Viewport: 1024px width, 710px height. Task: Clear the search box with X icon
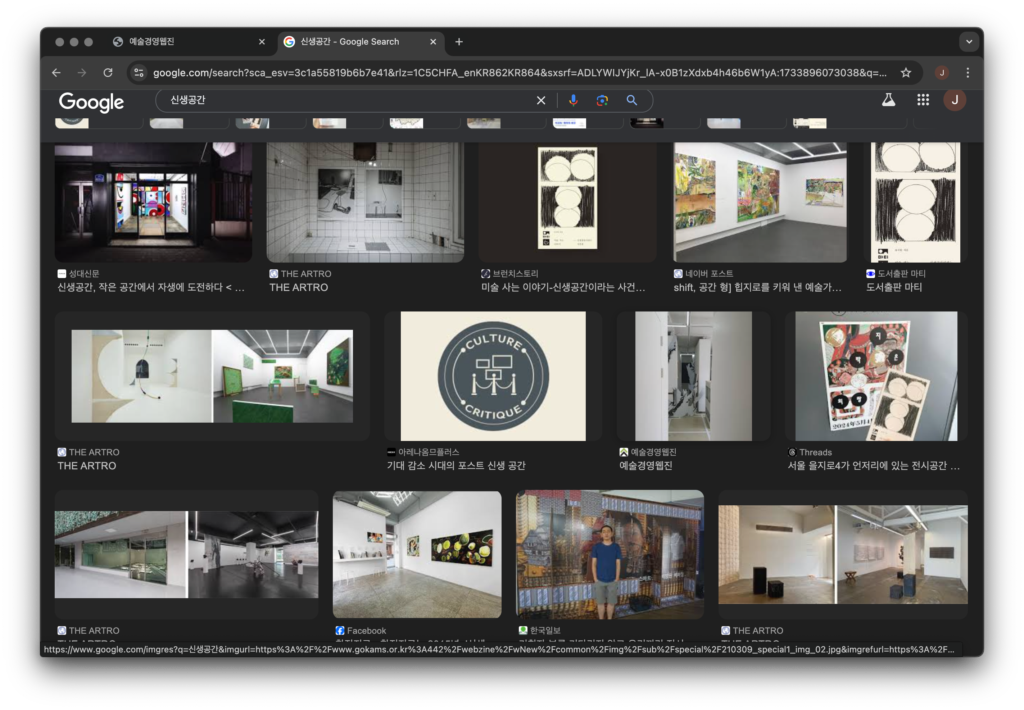click(541, 100)
